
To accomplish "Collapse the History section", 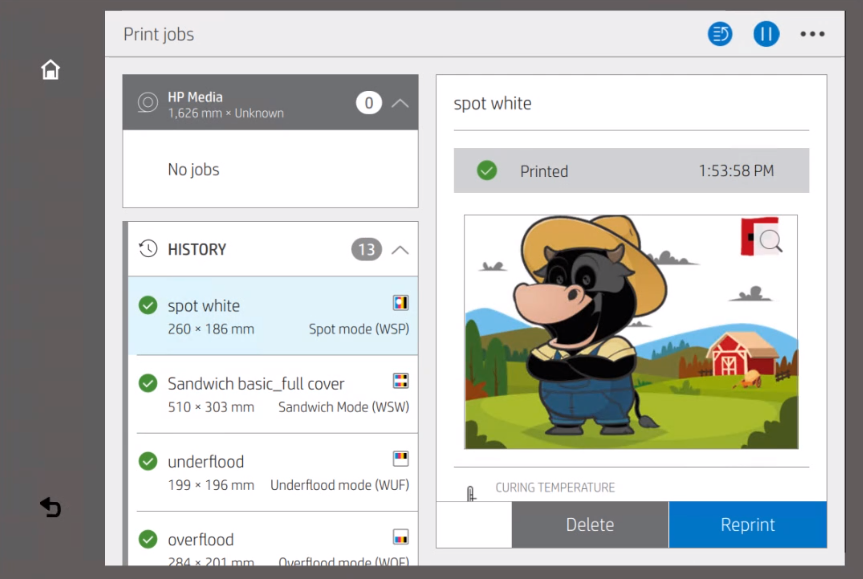I will [400, 250].
